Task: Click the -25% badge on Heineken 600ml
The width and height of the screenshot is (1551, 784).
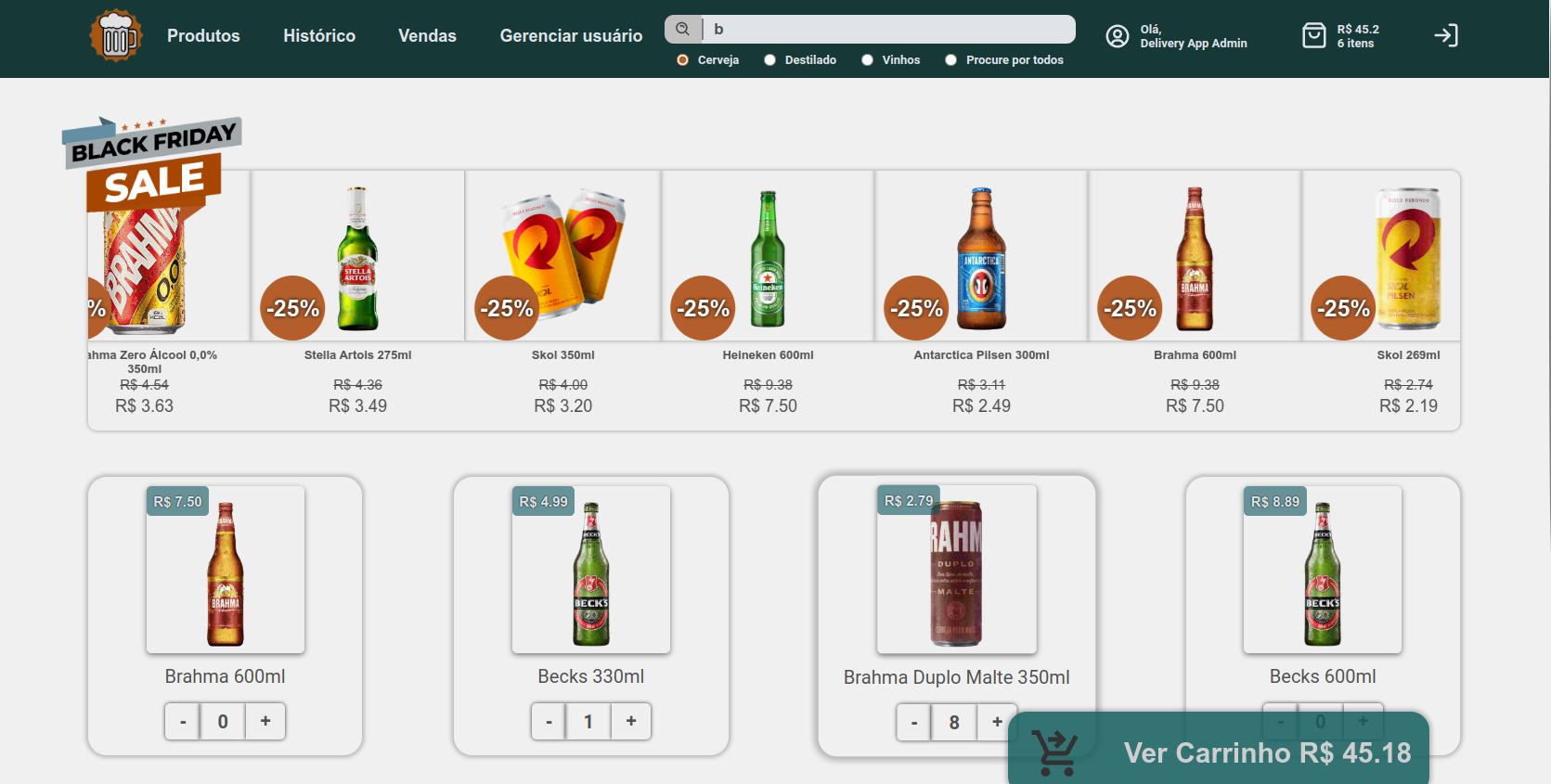Action: pos(703,308)
